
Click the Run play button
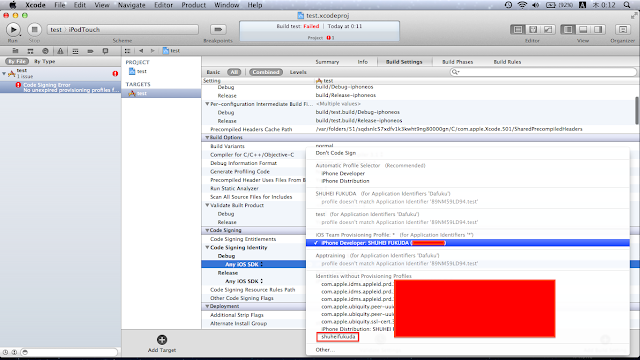(x=13, y=29)
